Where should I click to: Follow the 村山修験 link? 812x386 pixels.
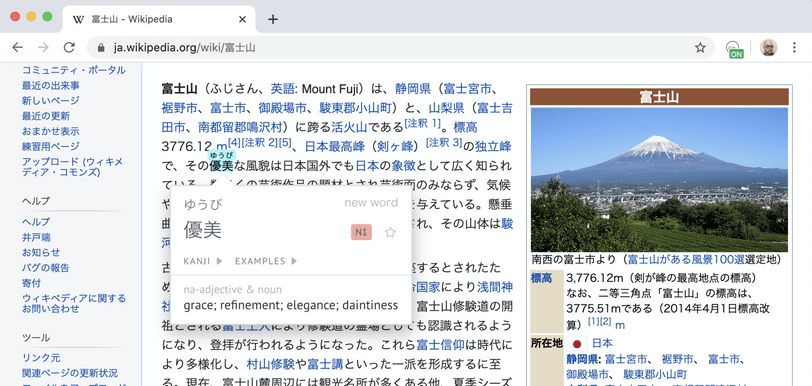tap(270, 364)
